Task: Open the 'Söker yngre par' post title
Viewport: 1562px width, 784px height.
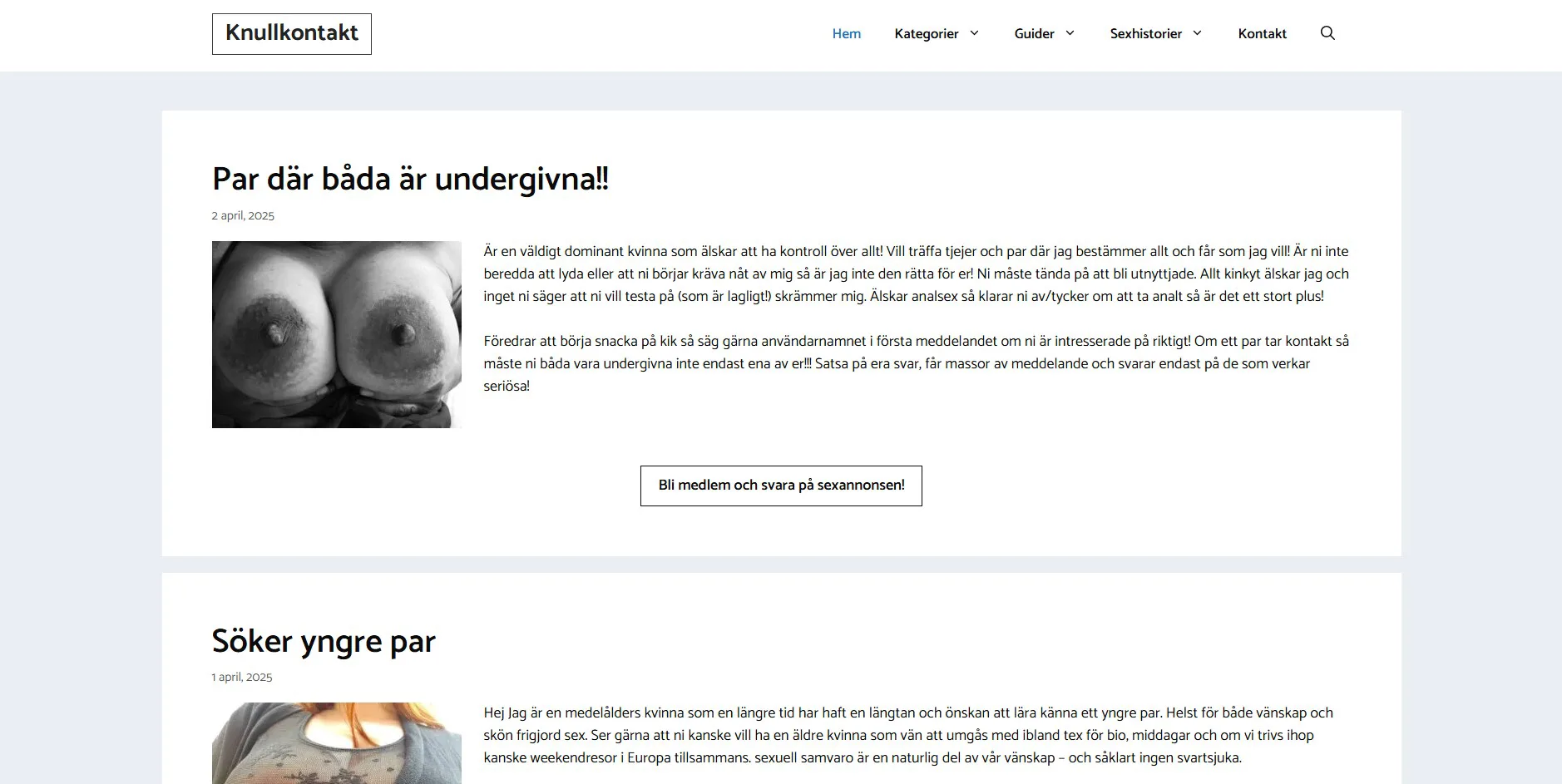Action: click(x=324, y=641)
